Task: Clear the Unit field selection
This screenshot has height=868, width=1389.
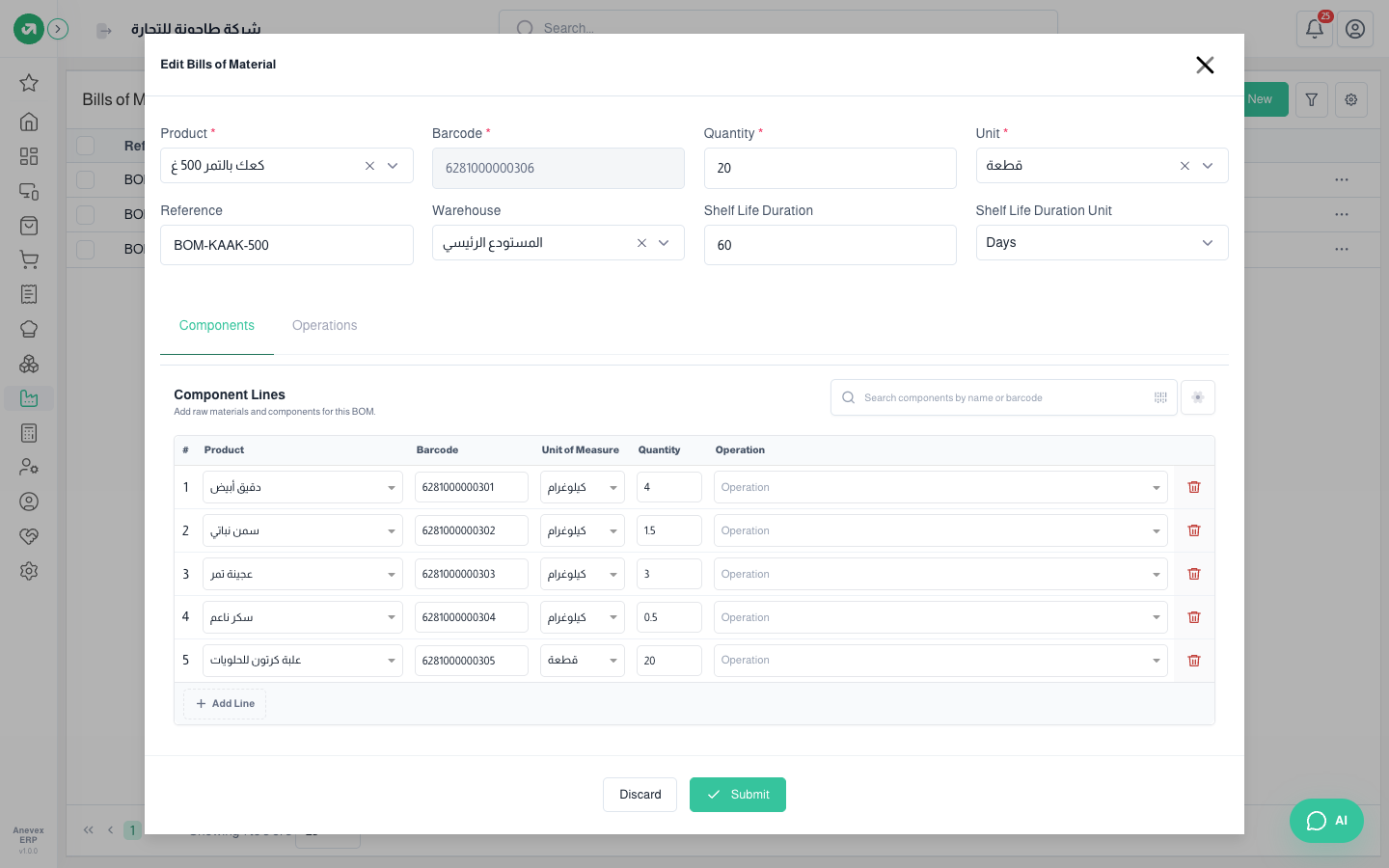Action: (1185, 166)
